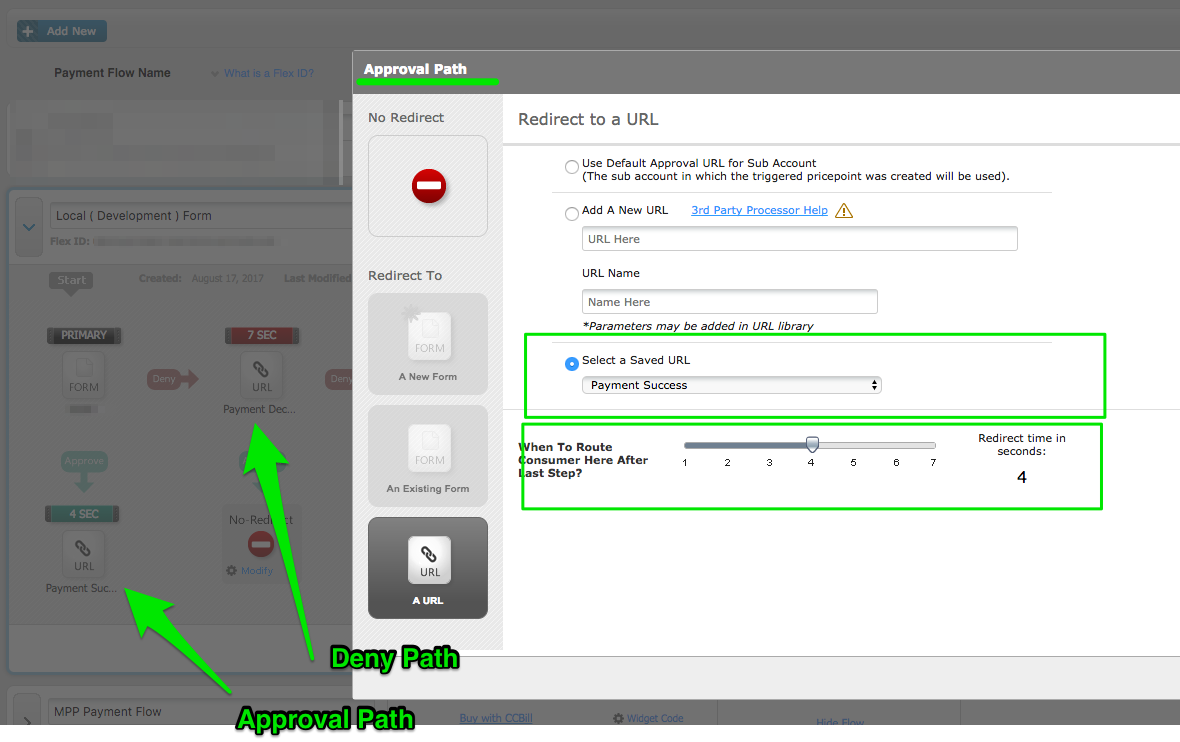This screenshot has width=1180, height=742.
Task: Select the Add A New URL radio
Action: (572, 214)
